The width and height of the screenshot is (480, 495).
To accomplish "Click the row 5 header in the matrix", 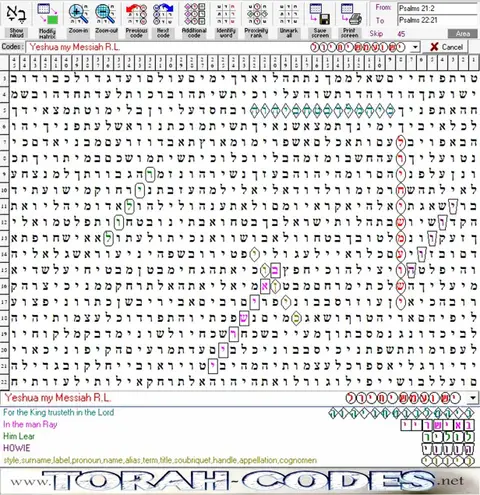I will 4,110.
